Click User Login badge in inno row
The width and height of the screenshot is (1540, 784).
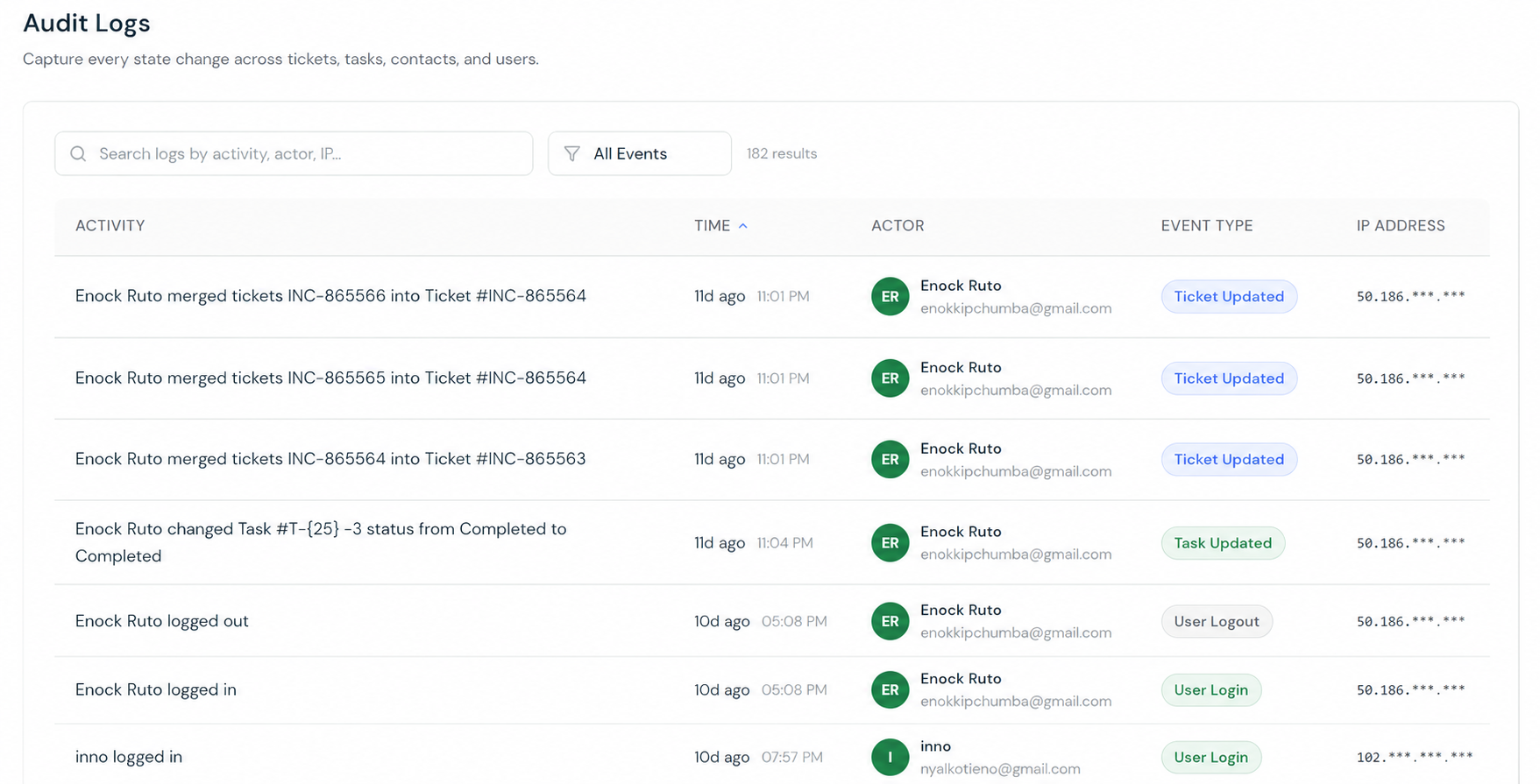coord(1211,757)
